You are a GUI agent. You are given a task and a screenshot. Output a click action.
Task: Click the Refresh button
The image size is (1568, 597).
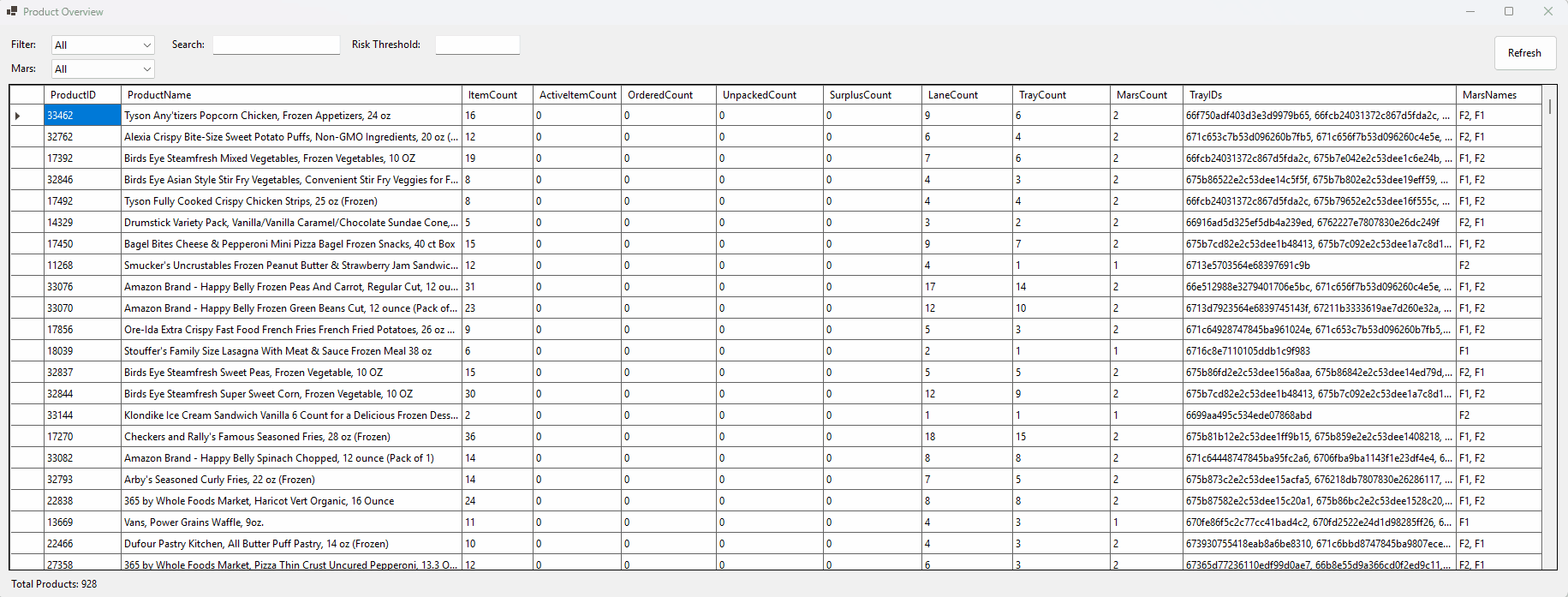click(x=1524, y=53)
